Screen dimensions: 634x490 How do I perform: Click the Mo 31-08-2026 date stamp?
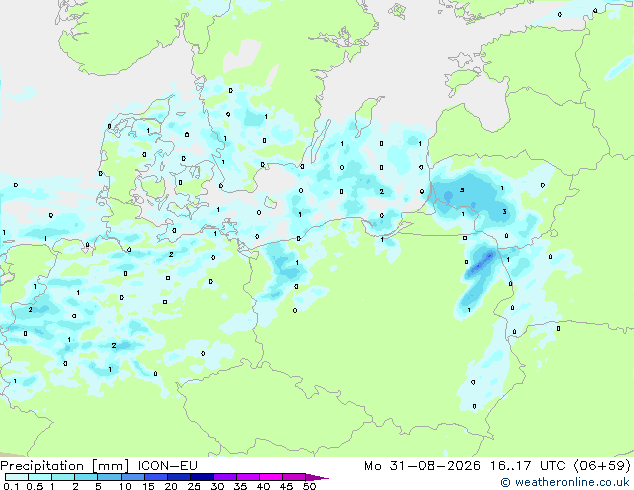click(x=423, y=466)
